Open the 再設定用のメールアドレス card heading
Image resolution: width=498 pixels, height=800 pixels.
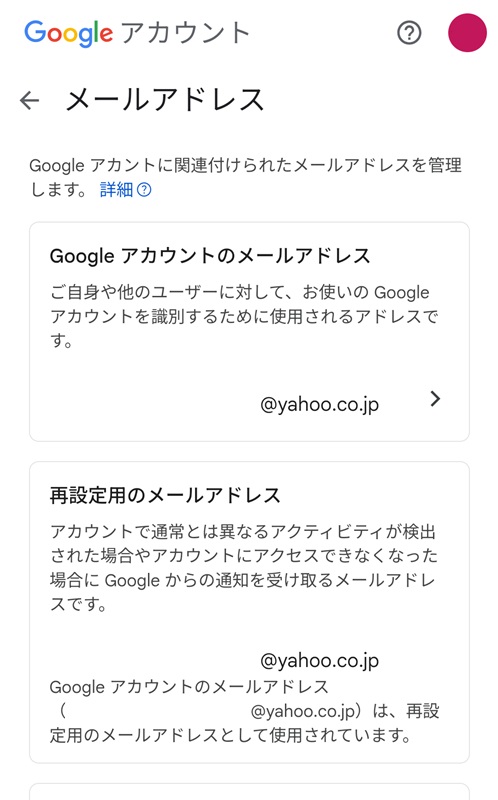(165, 495)
